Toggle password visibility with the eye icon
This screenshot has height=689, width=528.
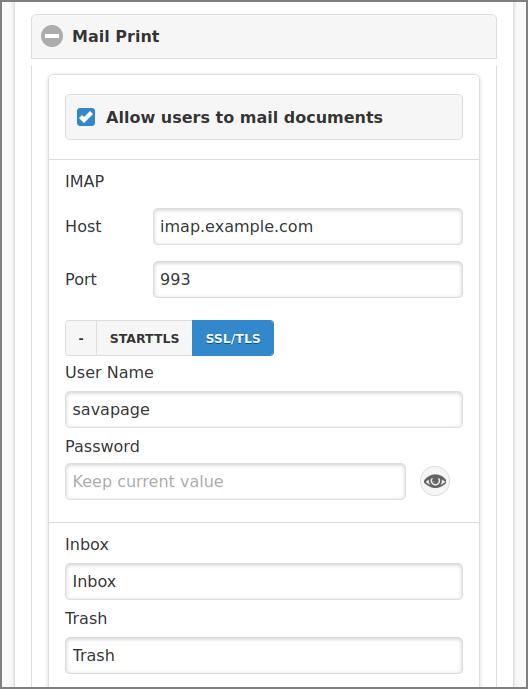pos(434,481)
